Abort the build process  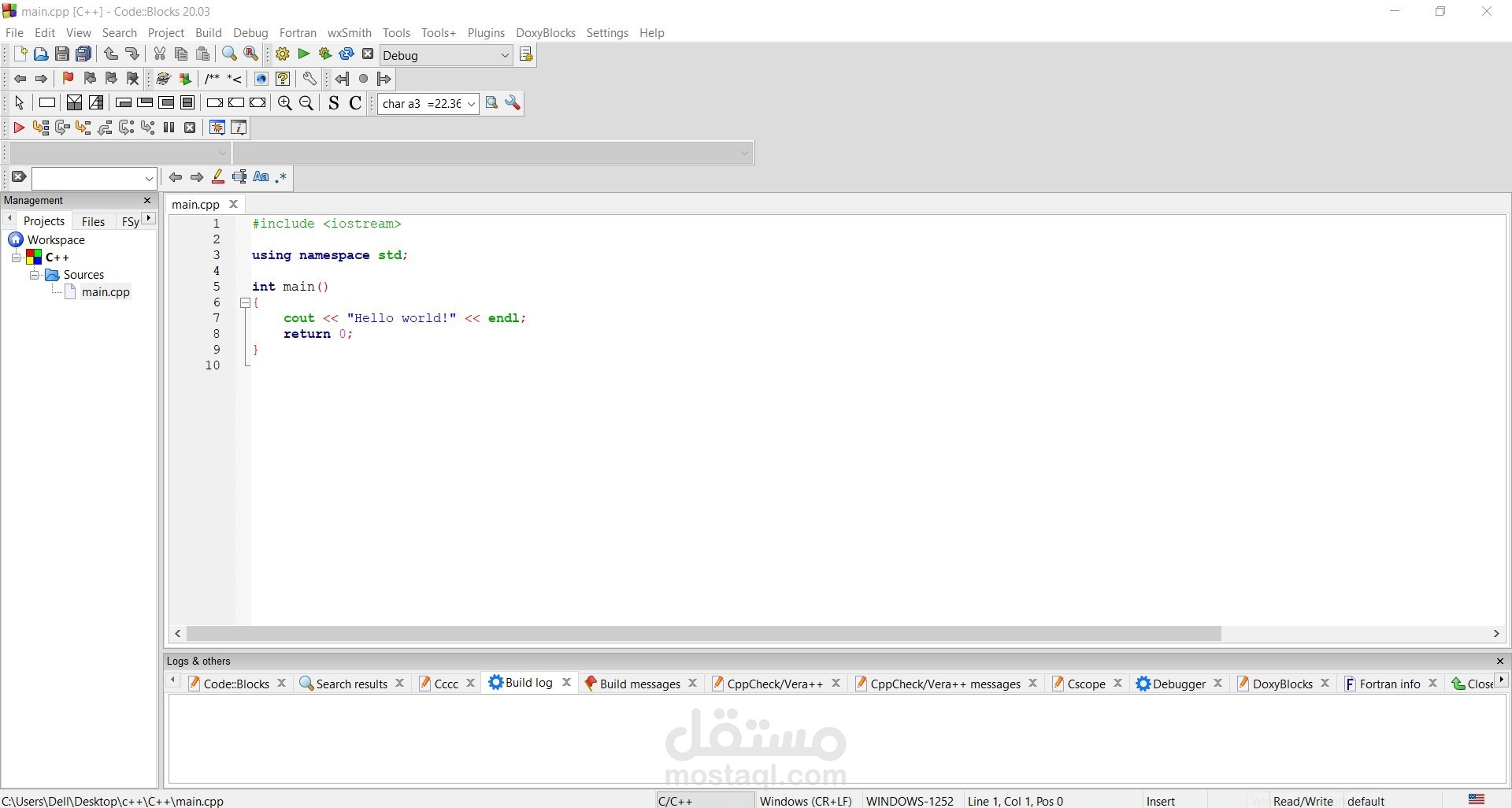(368, 54)
